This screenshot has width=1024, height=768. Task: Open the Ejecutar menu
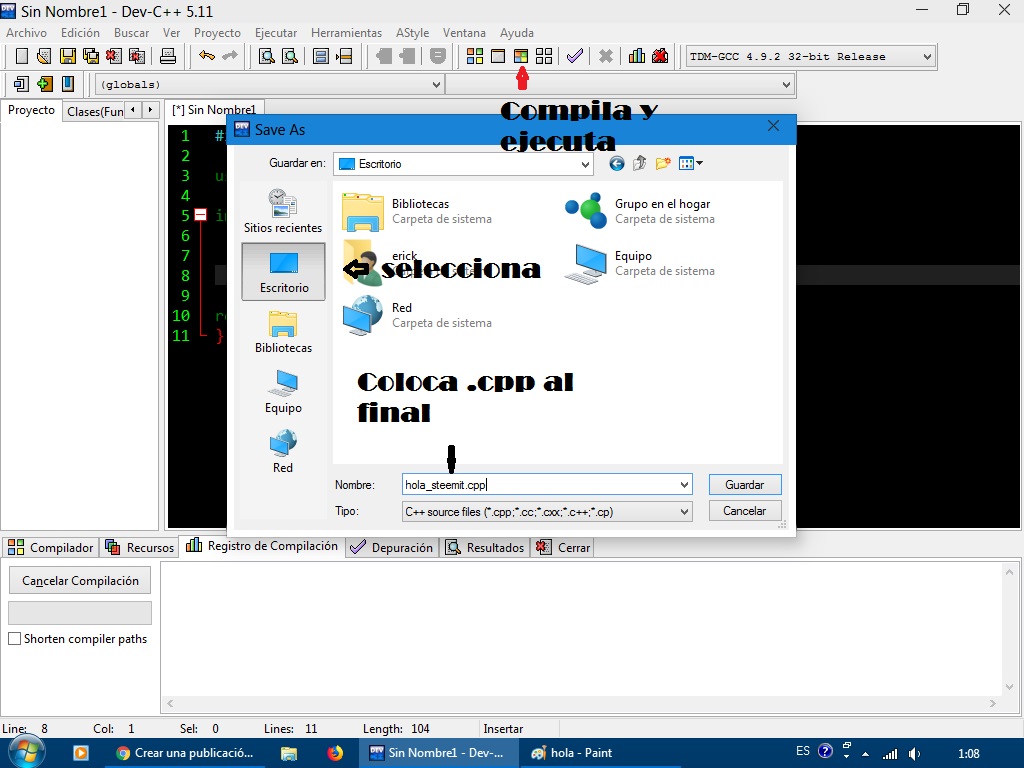pos(276,33)
